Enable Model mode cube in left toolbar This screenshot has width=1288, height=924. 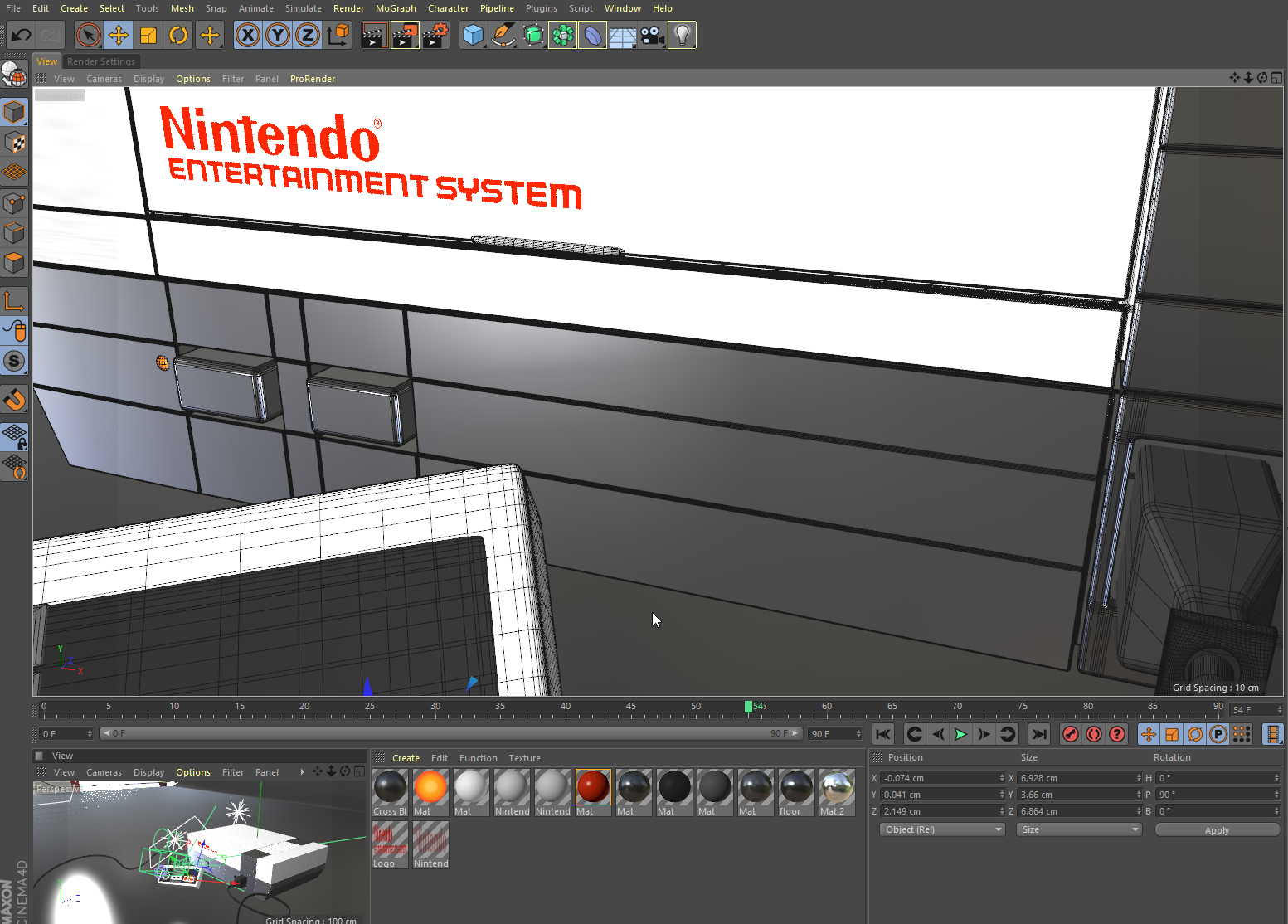pyautogui.click(x=14, y=112)
